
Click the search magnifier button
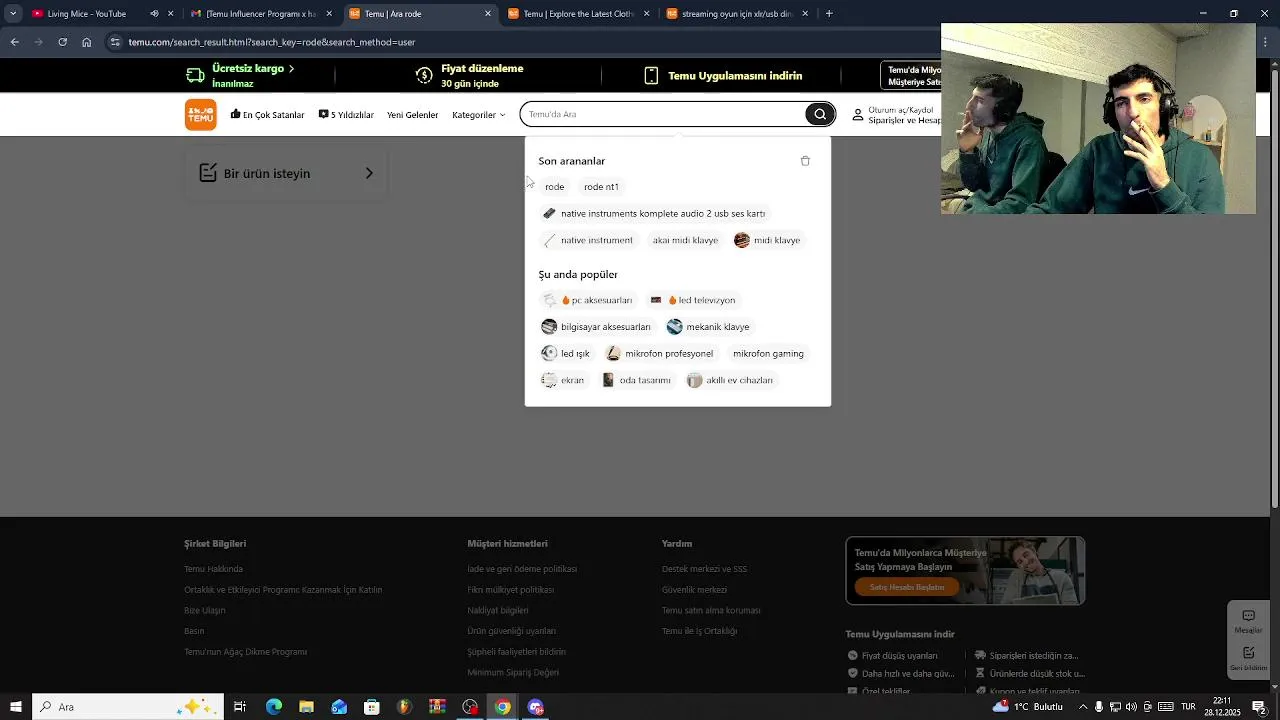pyautogui.click(x=820, y=114)
